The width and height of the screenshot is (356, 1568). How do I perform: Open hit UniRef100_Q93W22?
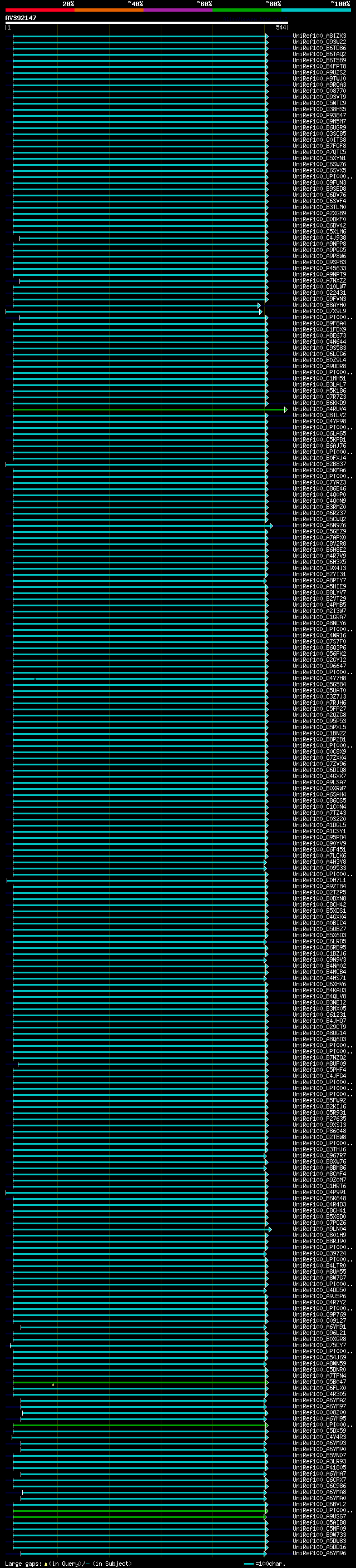[319, 42]
